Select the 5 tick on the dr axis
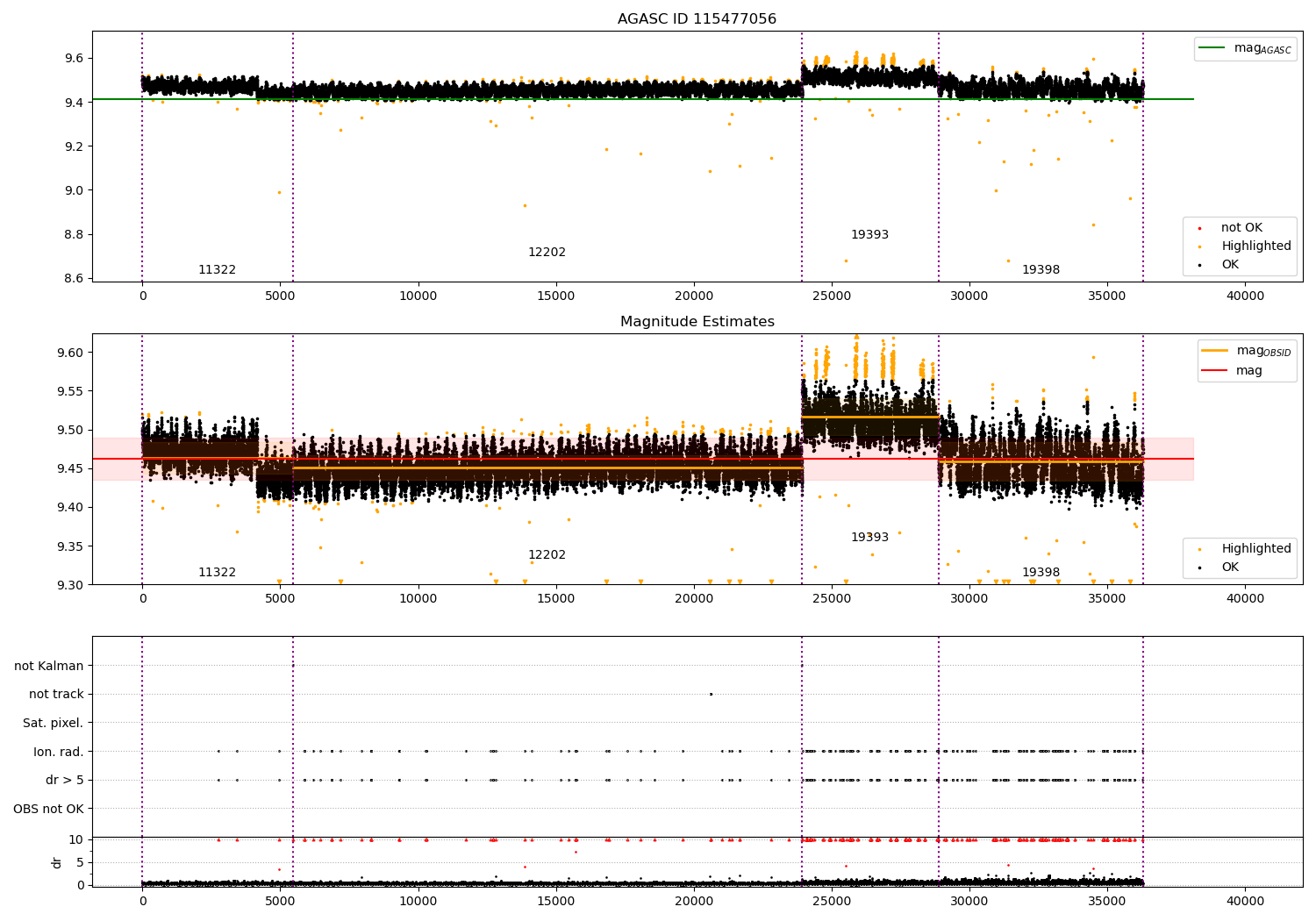1316x921 pixels. point(80,862)
